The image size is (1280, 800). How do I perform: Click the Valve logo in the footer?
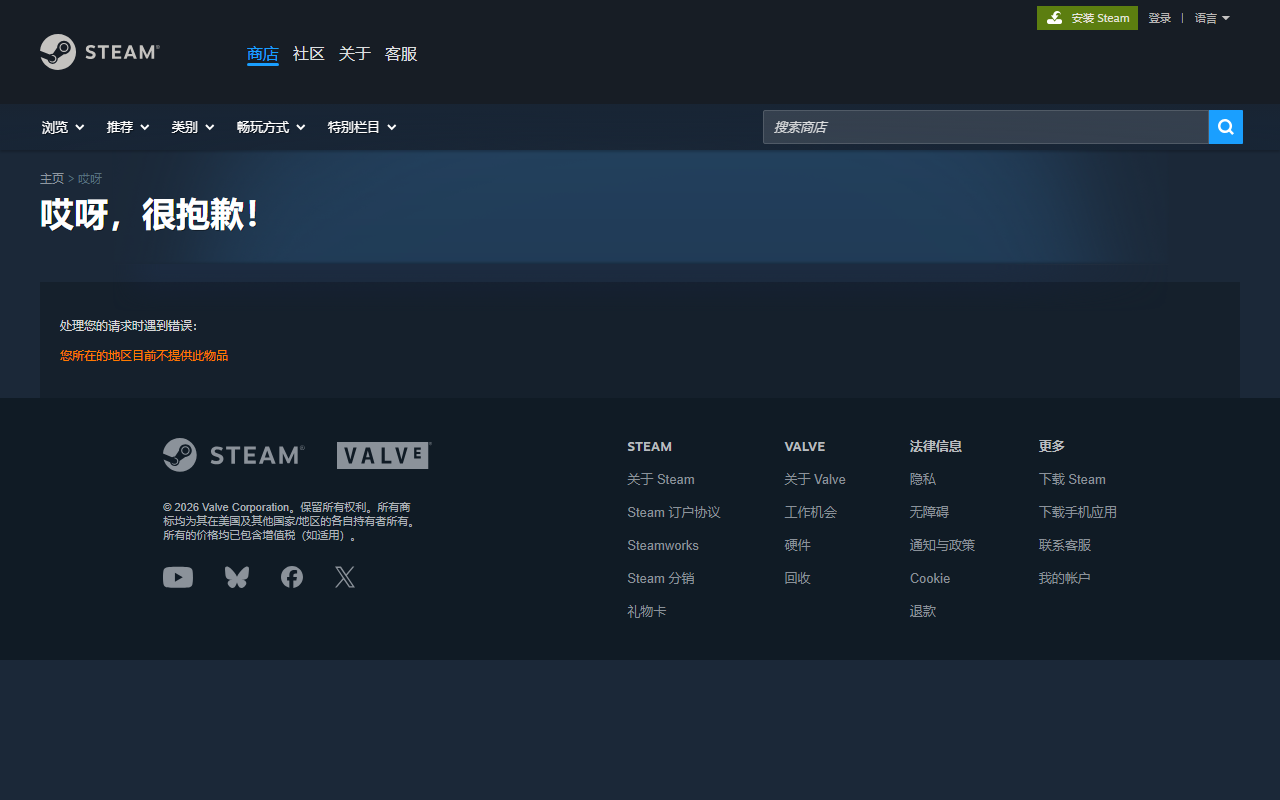[x=384, y=456]
